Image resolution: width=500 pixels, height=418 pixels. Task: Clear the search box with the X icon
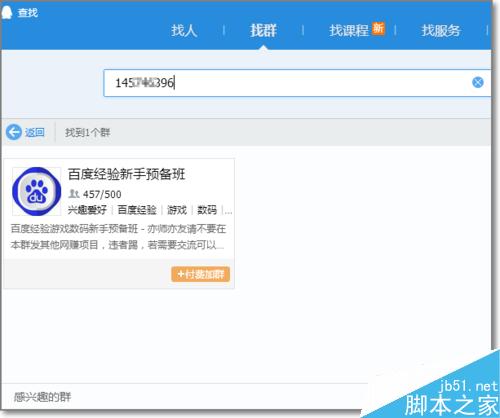pyautogui.click(x=478, y=82)
